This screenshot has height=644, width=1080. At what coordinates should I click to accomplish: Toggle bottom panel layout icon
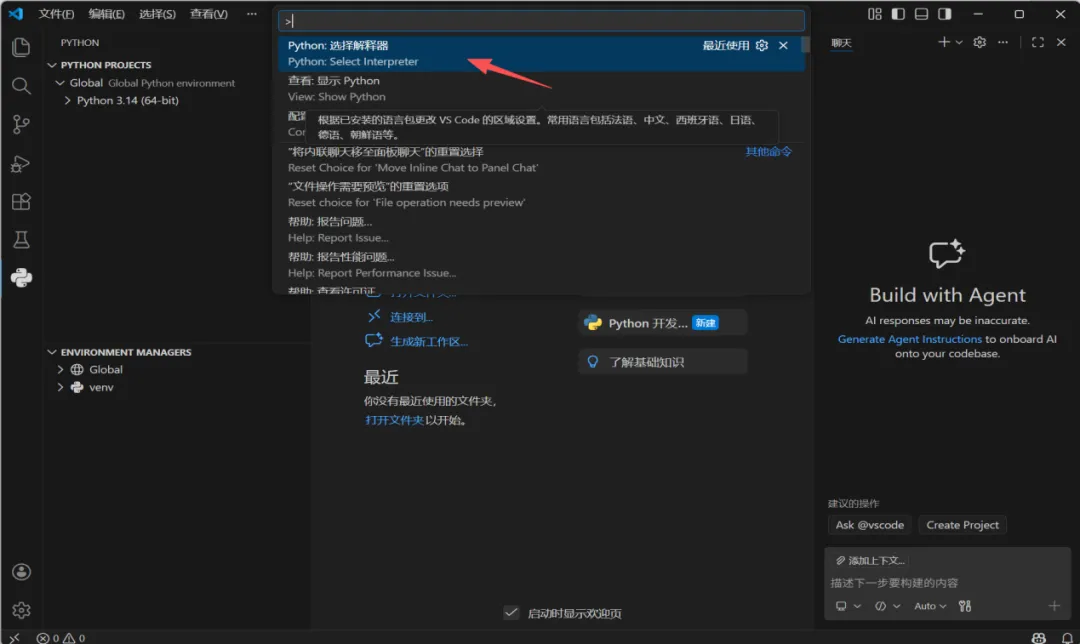(x=922, y=14)
